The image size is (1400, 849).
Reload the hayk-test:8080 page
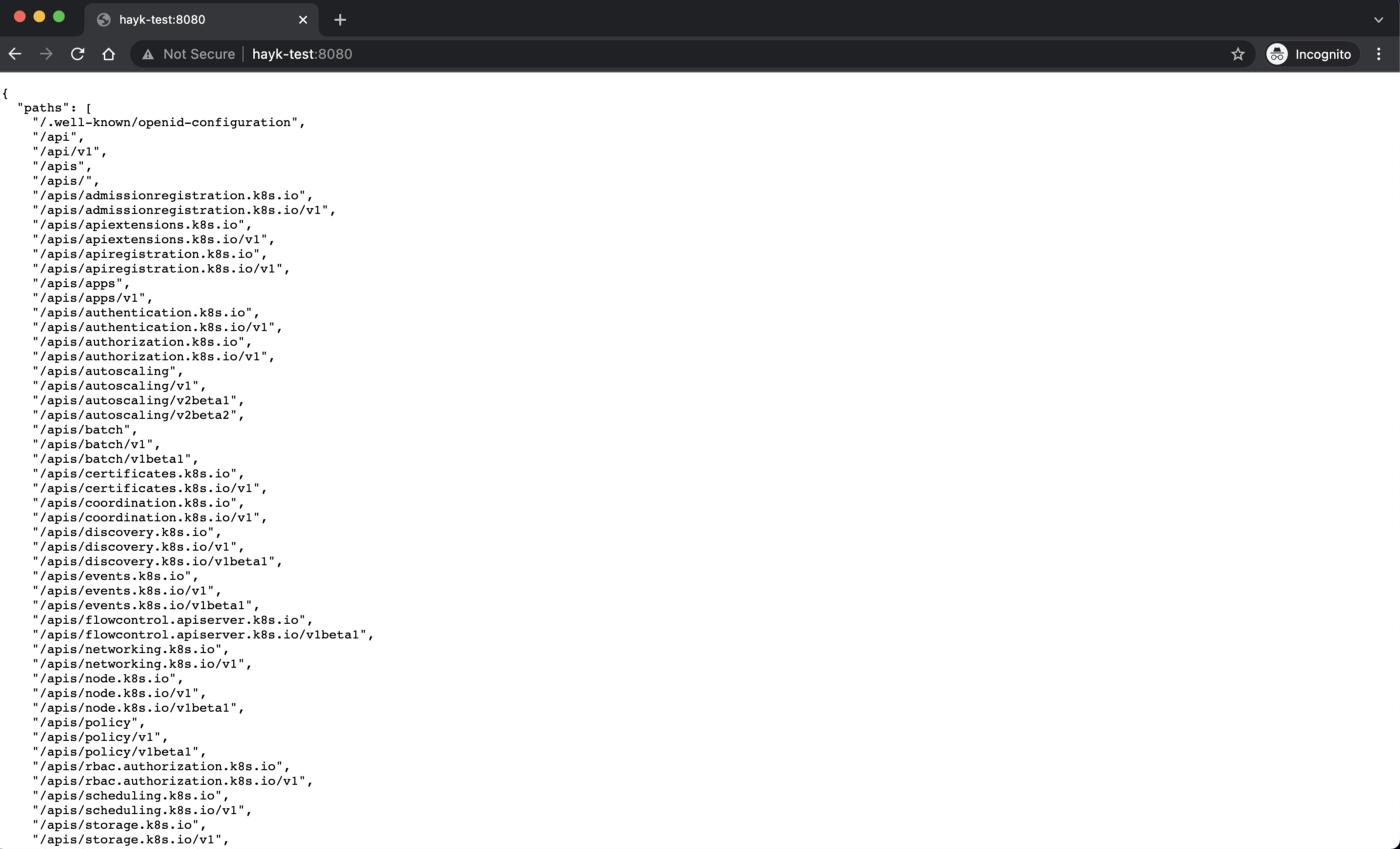tap(77, 54)
